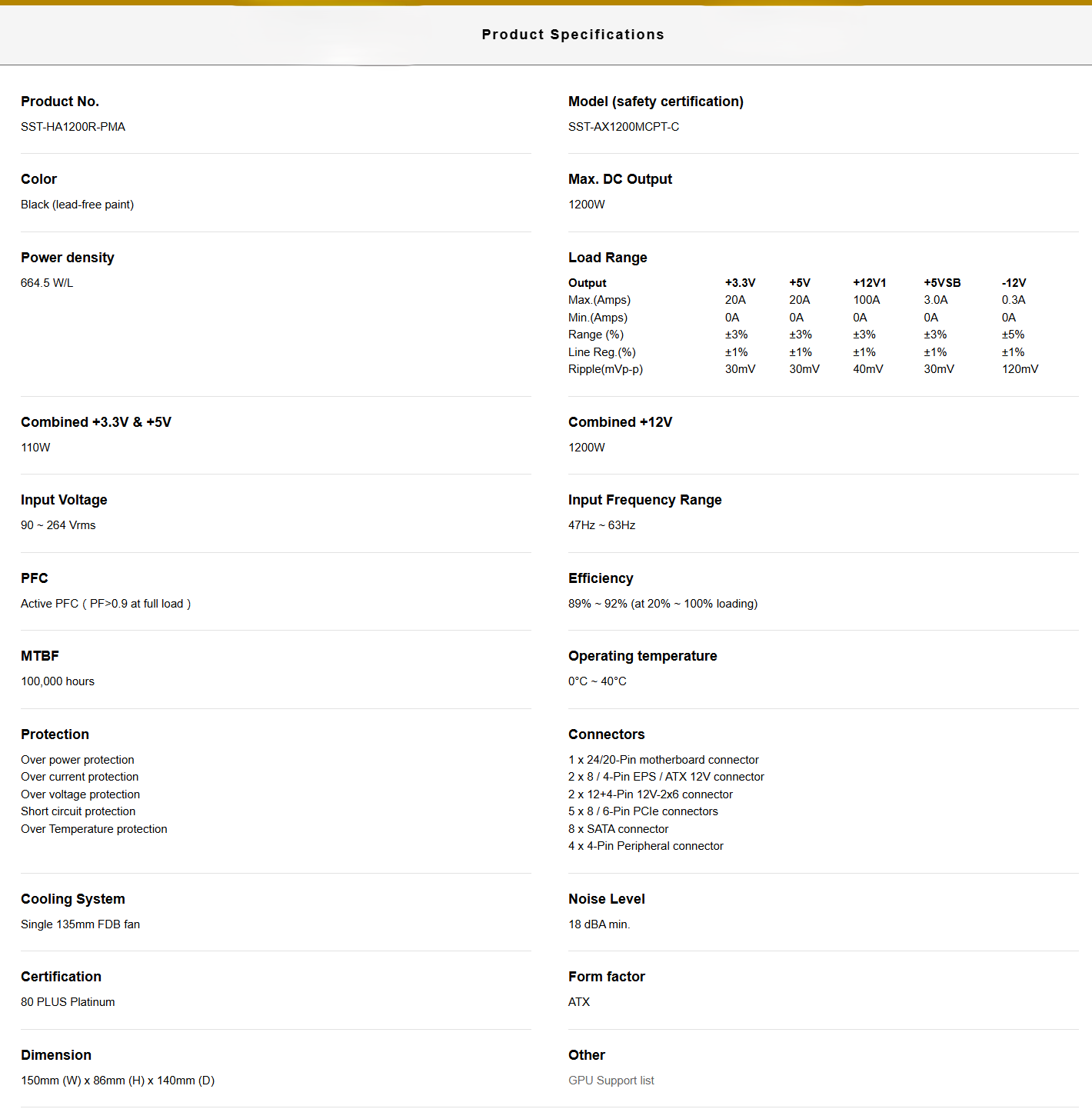Click the ATX form factor value
The width and height of the screenshot is (1092, 1119).
579,1002
